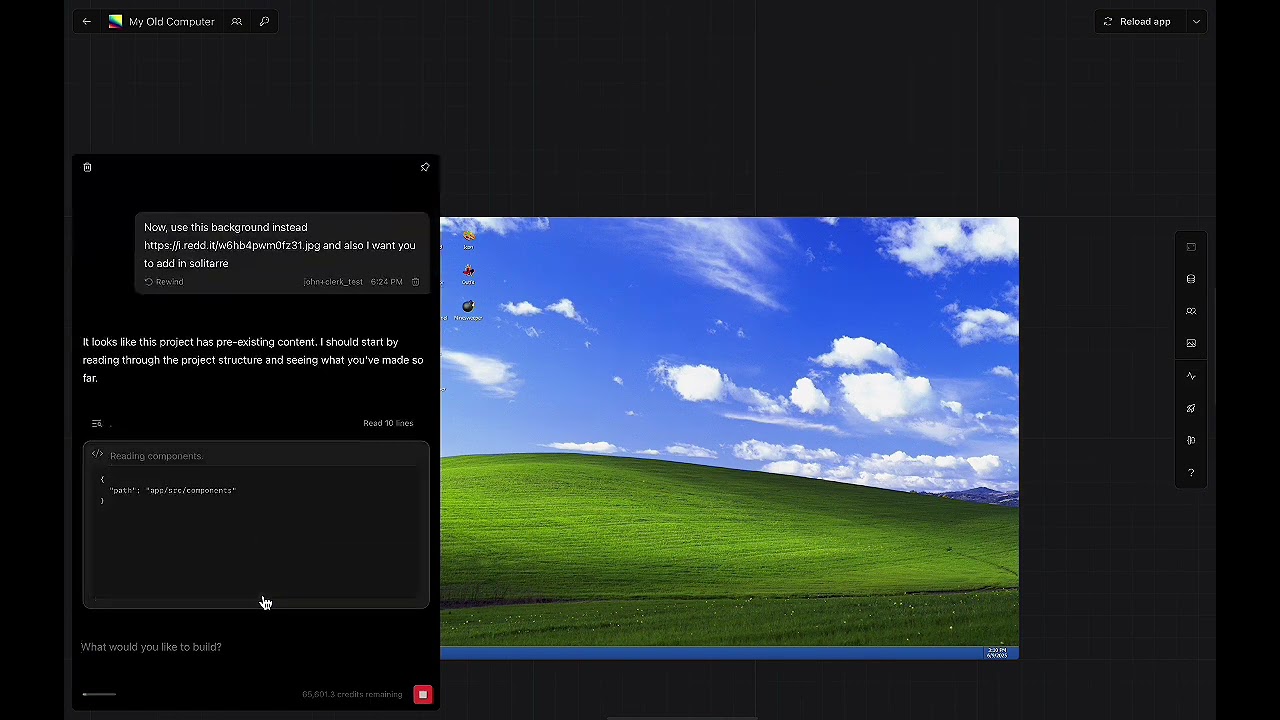Delete the solitaire message with its trash icon

(415, 282)
